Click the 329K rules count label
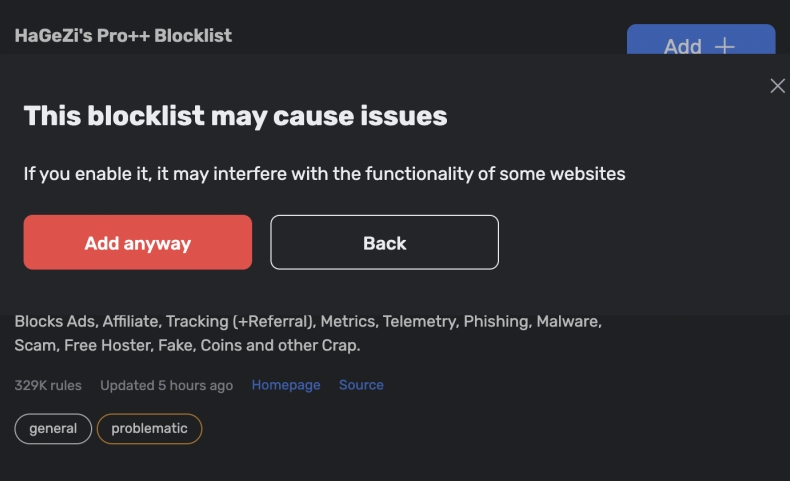Screen dimensions: 790x481 point(48,385)
